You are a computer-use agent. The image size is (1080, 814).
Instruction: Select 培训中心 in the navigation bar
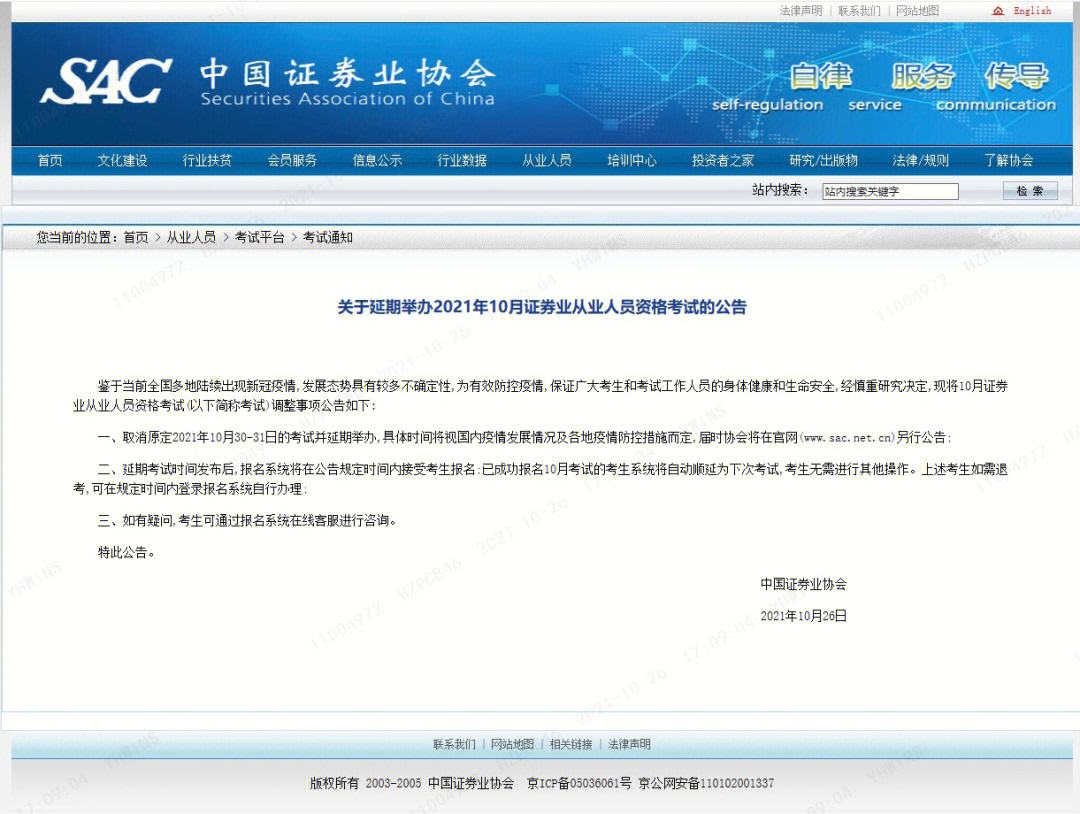click(x=632, y=160)
